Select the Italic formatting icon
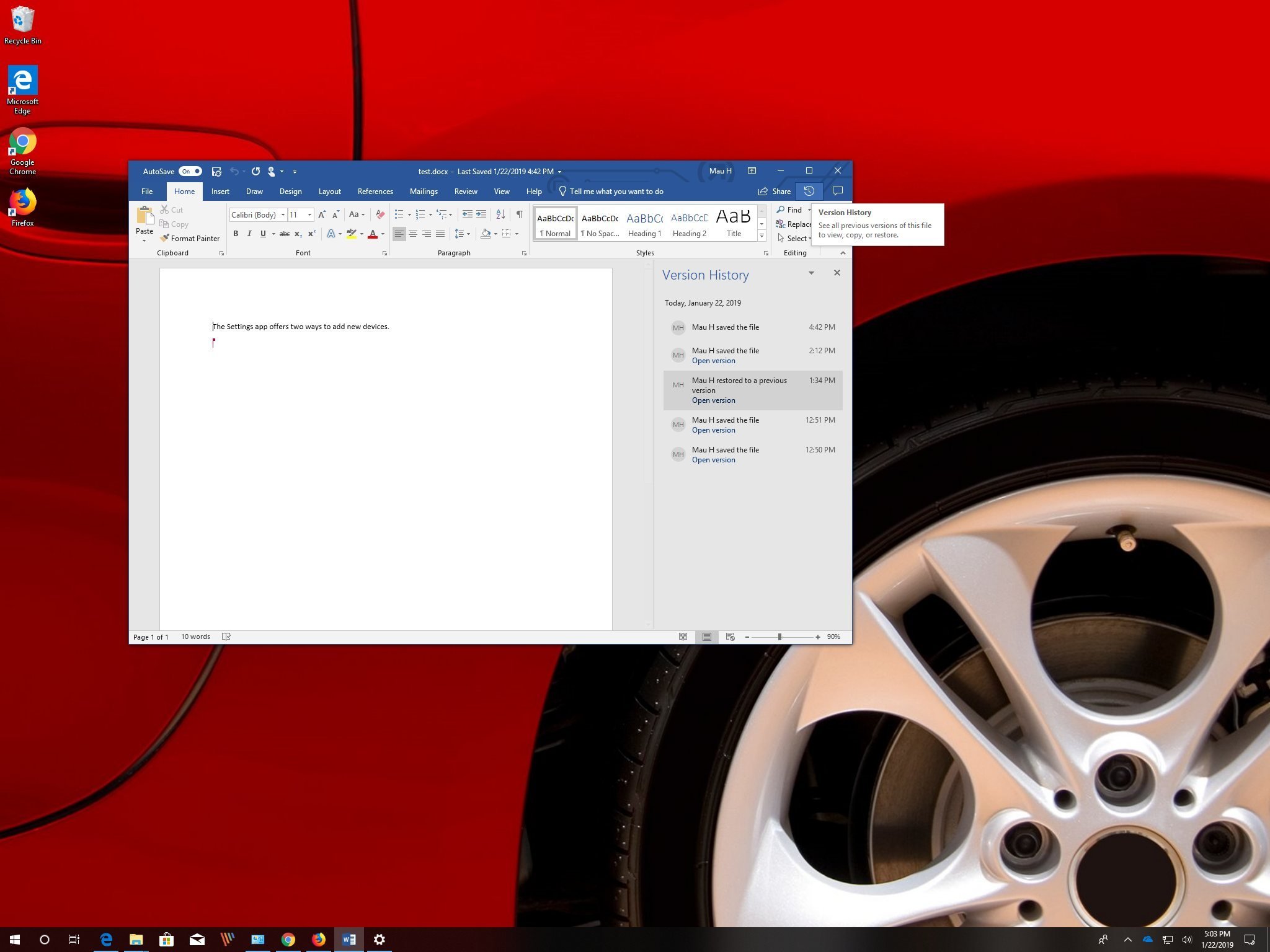The height and width of the screenshot is (952, 1270). point(249,233)
